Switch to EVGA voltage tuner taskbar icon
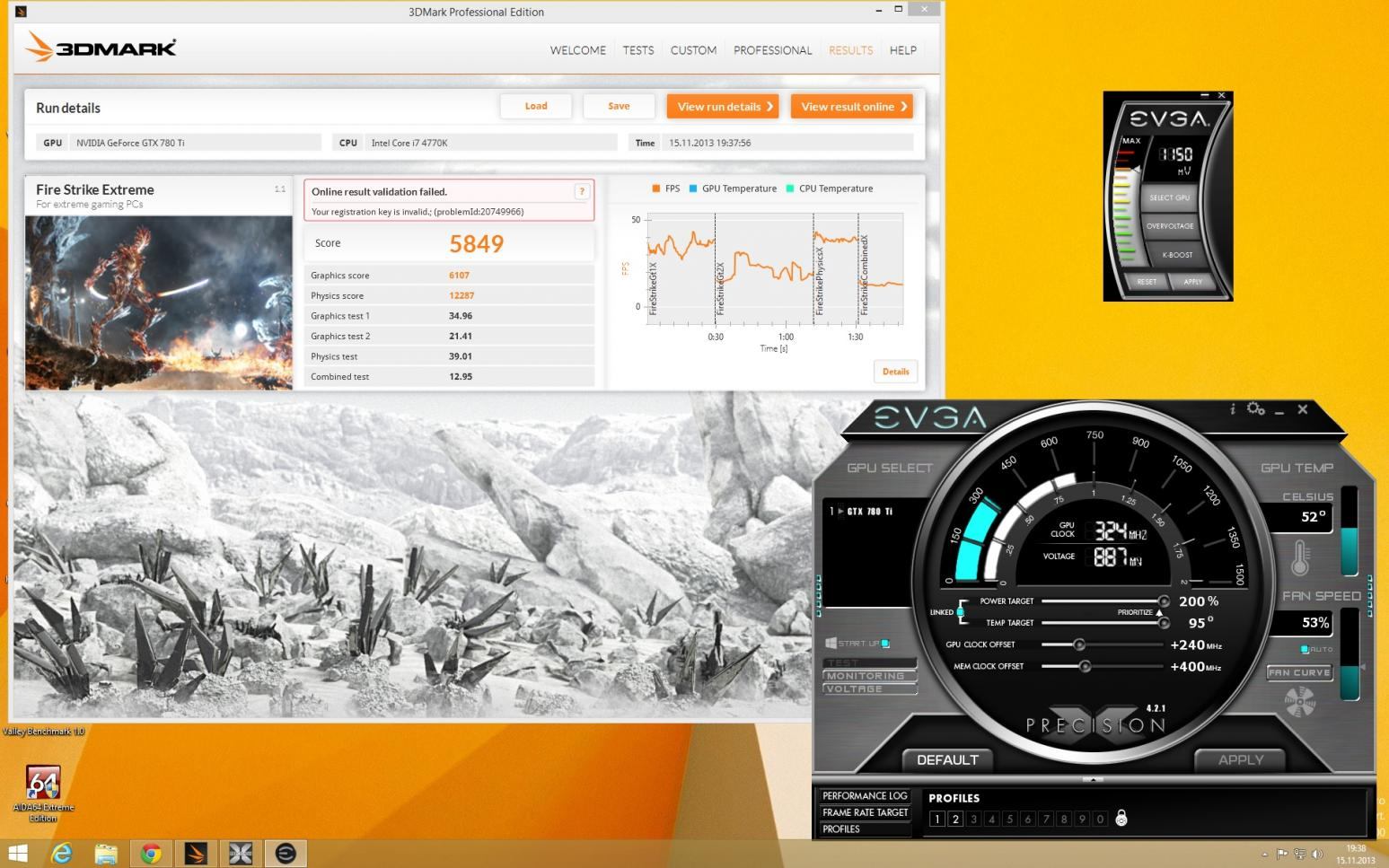This screenshot has width=1389, height=868. click(x=286, y=853)
